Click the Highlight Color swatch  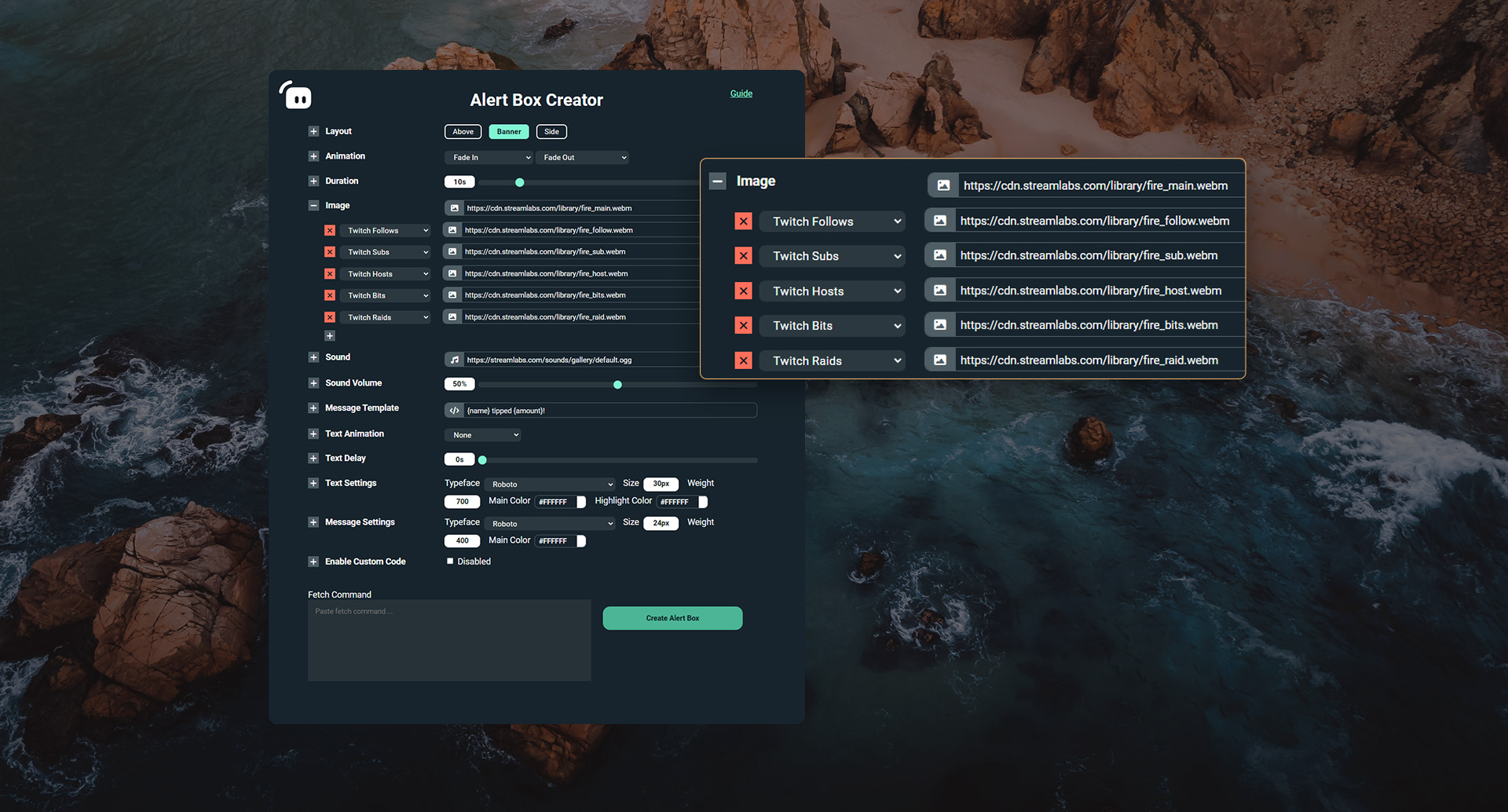(x=703, y=502)
